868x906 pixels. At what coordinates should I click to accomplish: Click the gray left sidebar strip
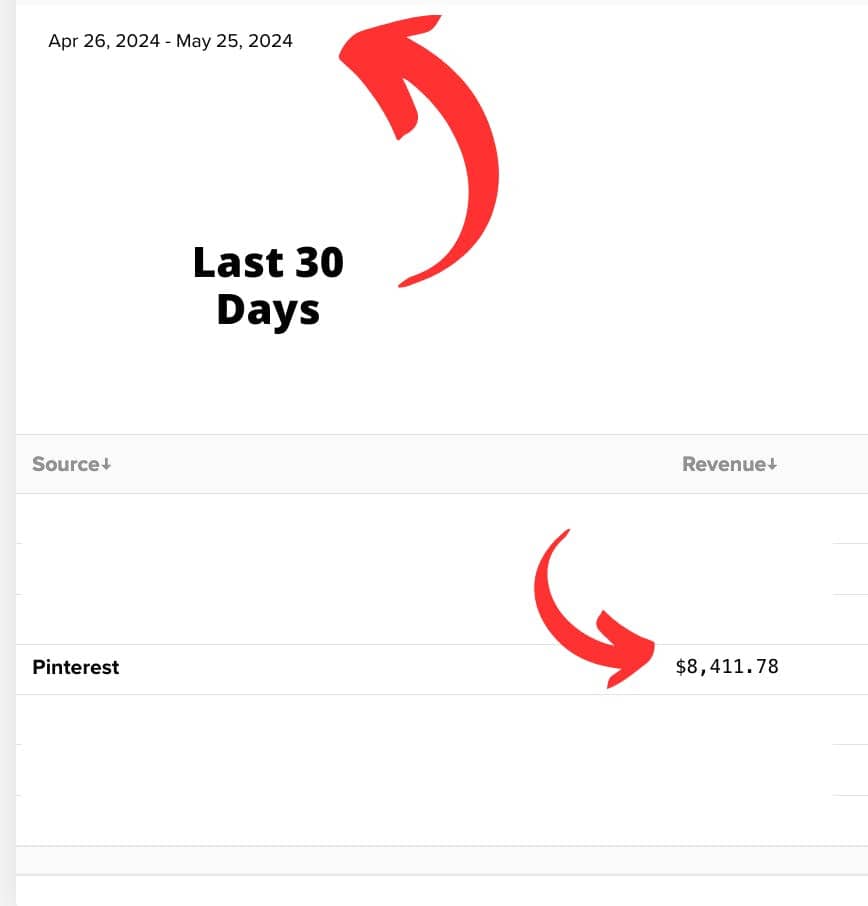8,453
